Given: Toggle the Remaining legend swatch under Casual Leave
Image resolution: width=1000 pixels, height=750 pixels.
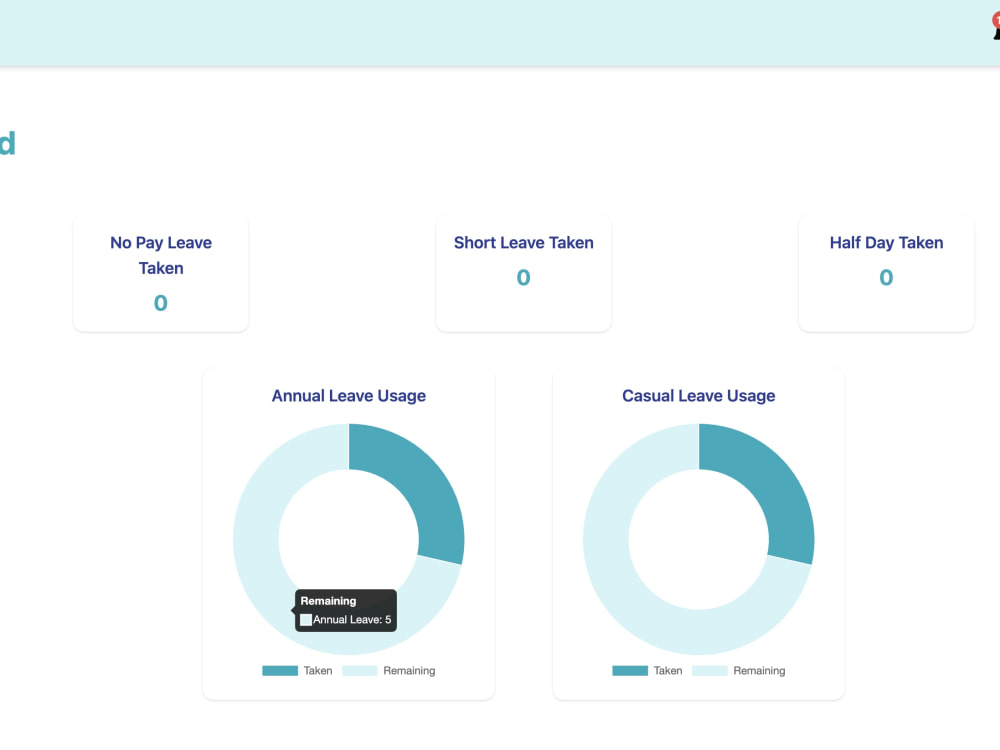Looking at the screenshot, I should tap(710, 670).
